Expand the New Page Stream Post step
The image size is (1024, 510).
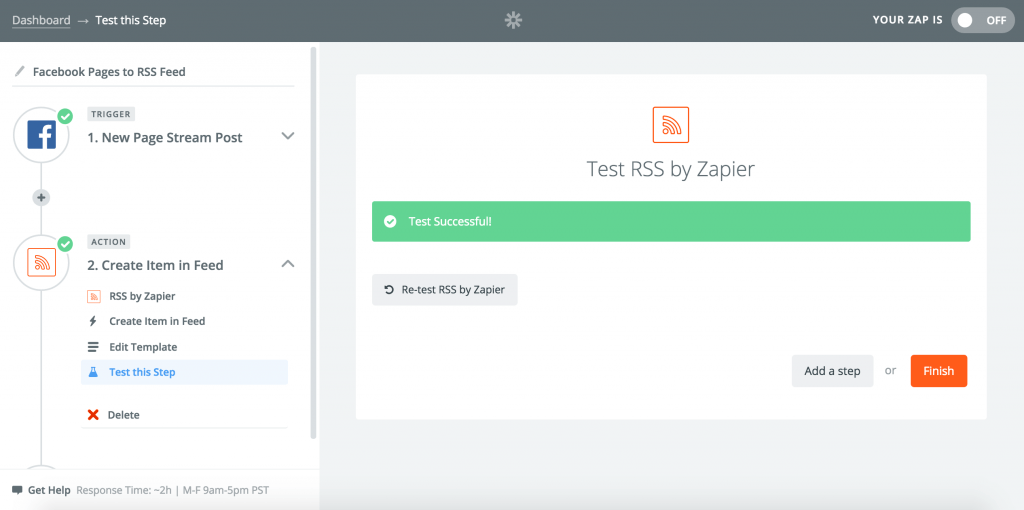[x=288, y=137]
